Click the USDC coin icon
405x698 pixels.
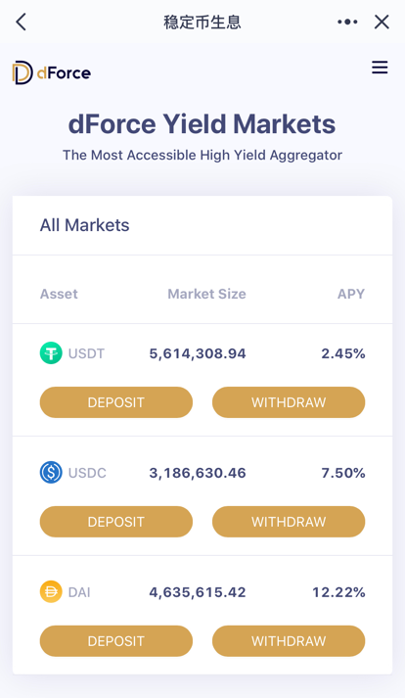(51, 472)
